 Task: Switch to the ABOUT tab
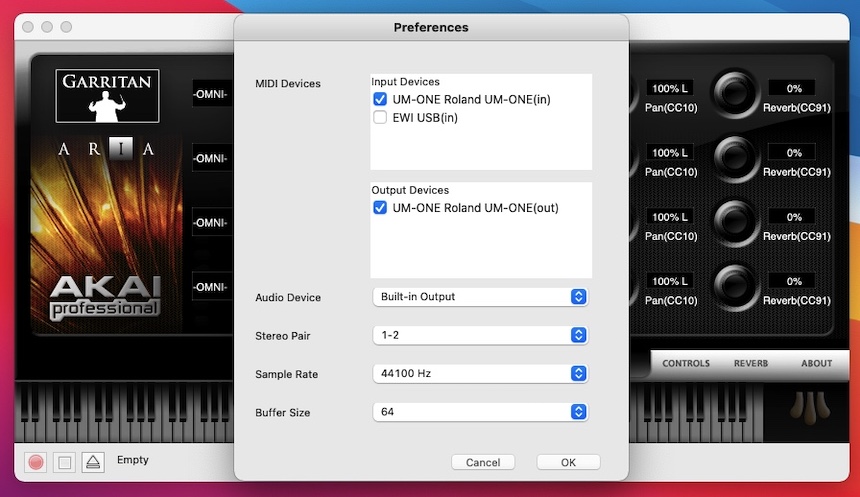pos(816,363)
